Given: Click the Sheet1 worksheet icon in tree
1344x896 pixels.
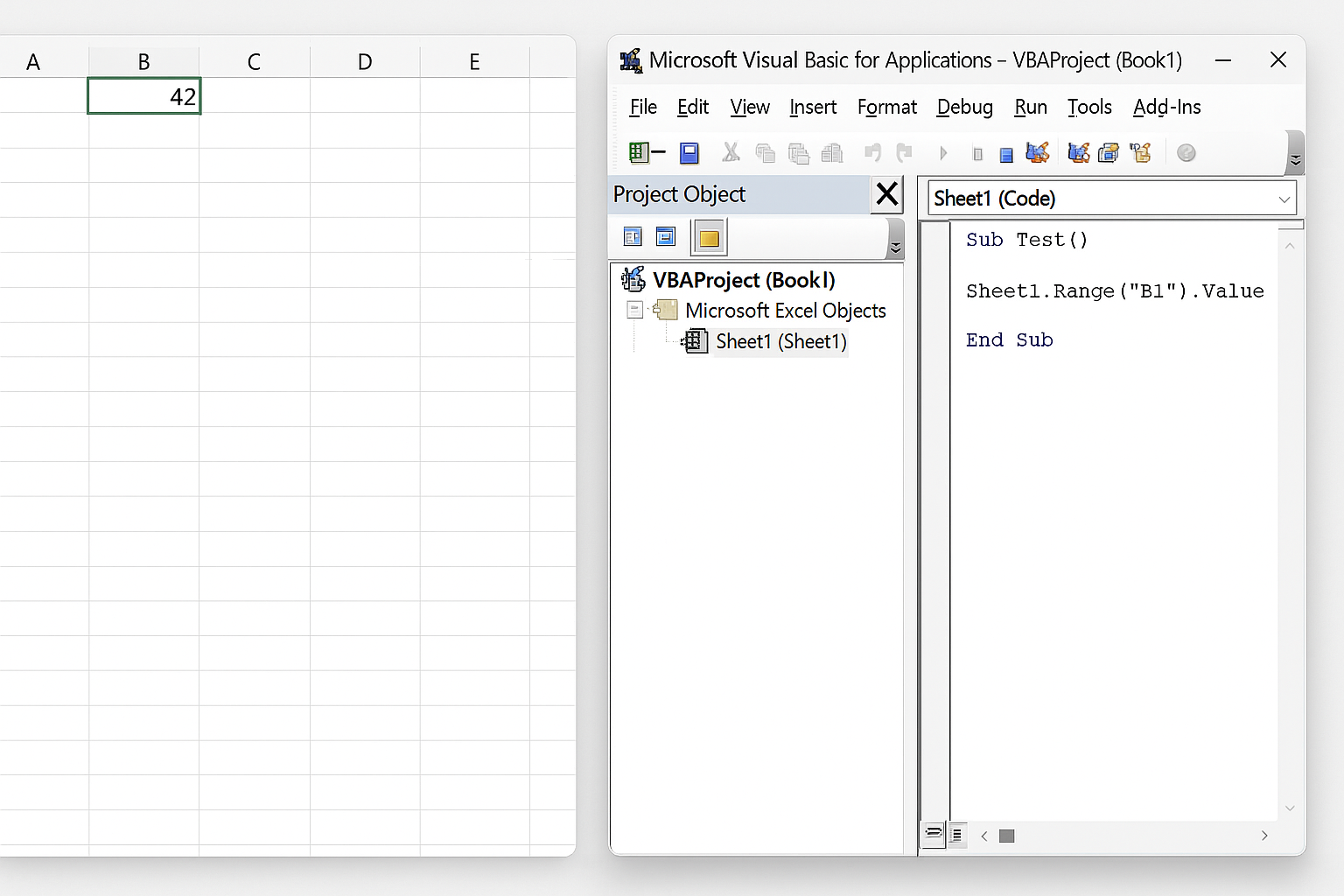Looking at the screenshot, I should pyautogui.click(x=696, y=340).
